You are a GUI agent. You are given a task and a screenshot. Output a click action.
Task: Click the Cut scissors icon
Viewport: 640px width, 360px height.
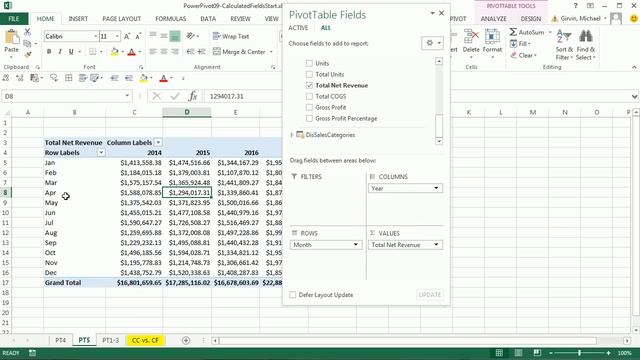[x=27, y=32]
